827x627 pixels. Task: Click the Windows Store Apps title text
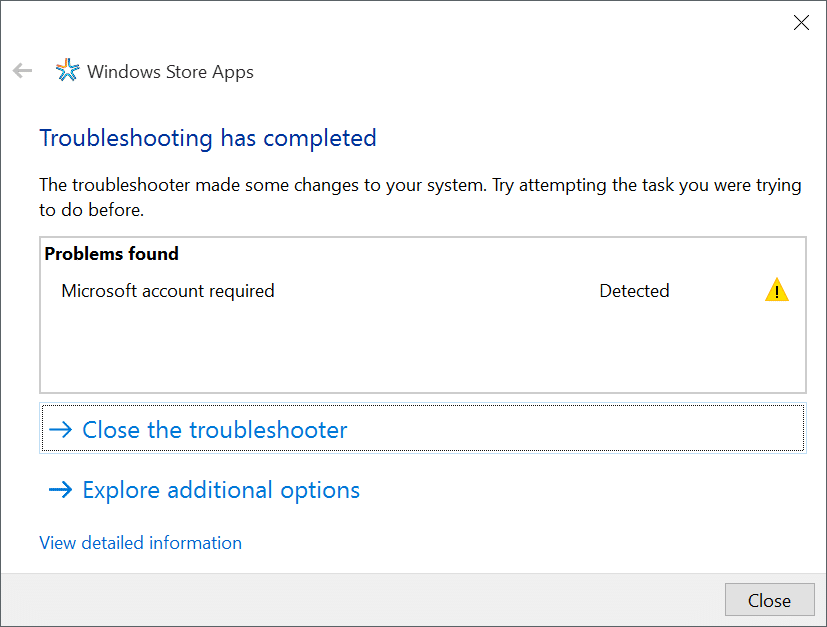pyautogui.click(x=170, y=72)
